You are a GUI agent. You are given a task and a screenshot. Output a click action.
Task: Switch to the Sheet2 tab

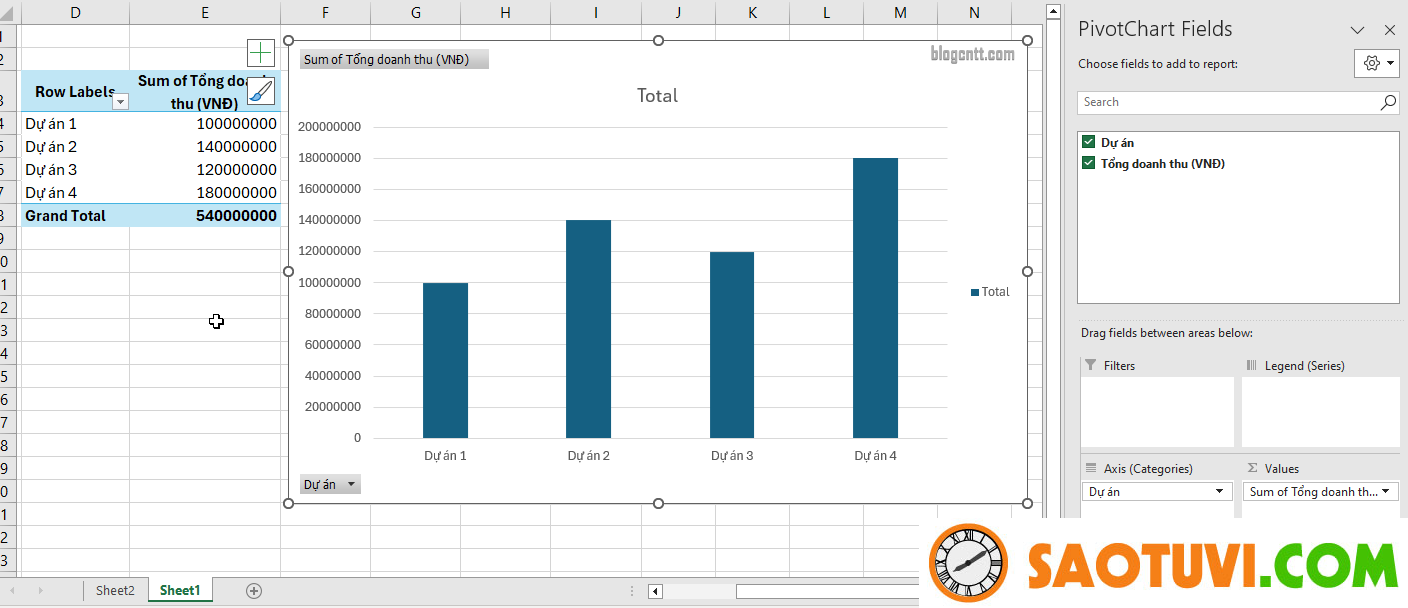pyautogui.click(x=115, y=591)
